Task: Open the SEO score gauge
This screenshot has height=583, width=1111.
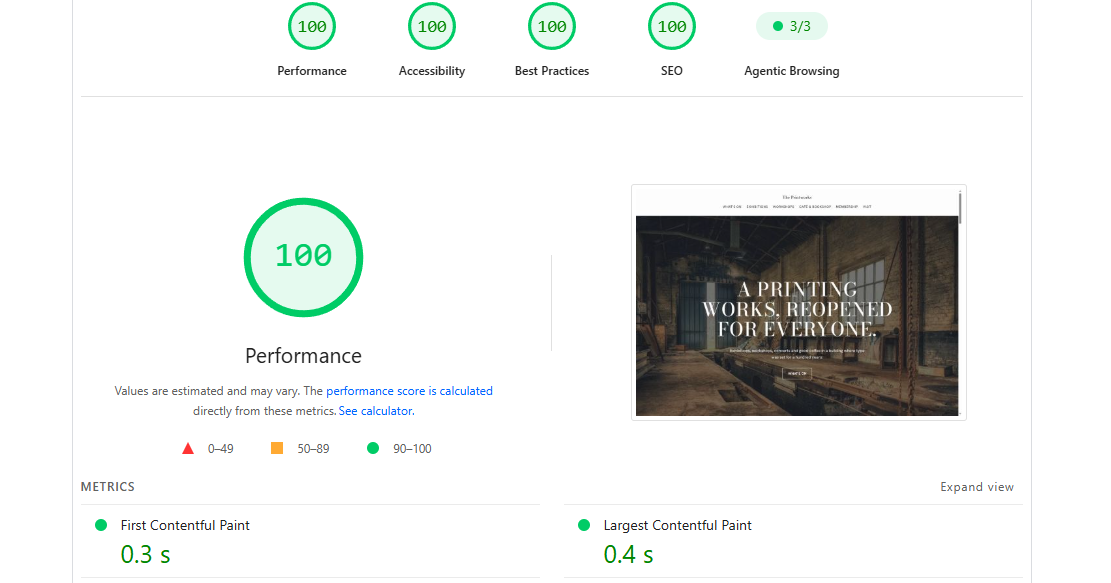Action: coord(672,26)
